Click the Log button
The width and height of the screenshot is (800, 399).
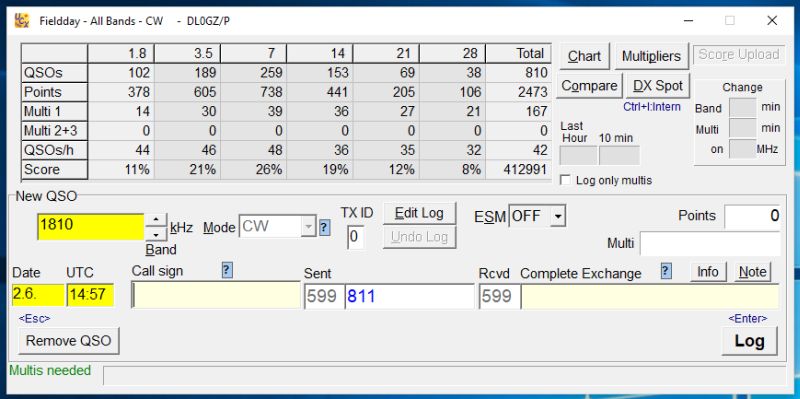pyautogui.click(x=749, y=341)
